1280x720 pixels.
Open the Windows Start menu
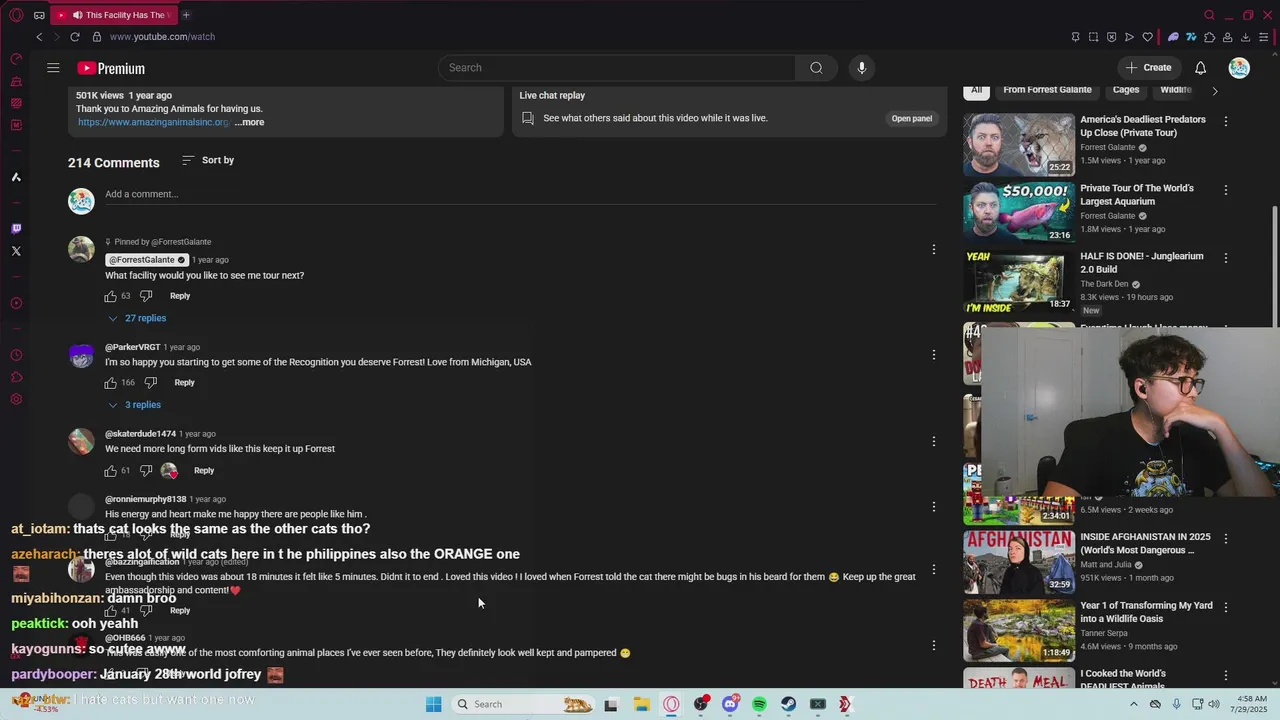coord(433,704)
